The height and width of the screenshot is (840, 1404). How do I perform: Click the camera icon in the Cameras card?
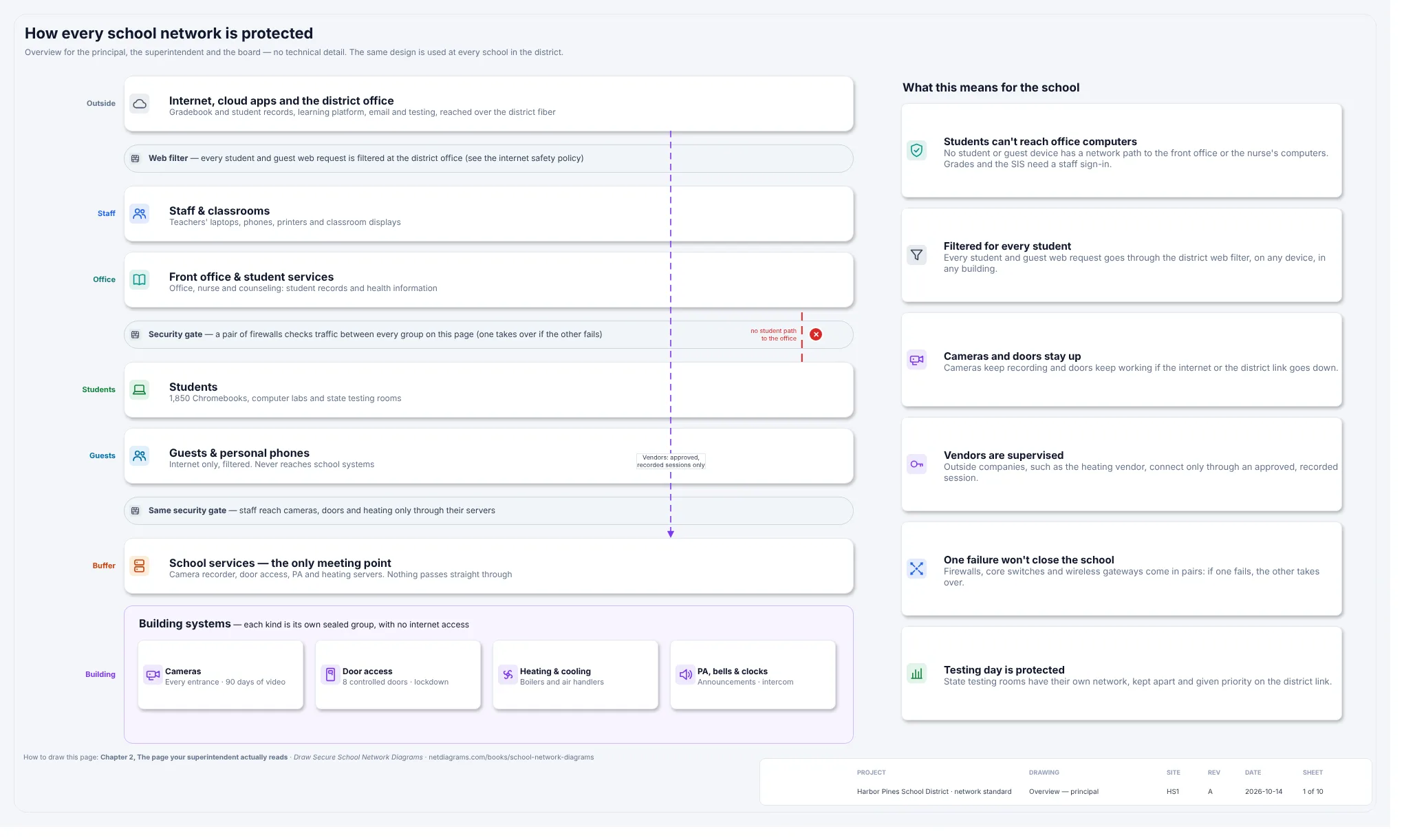tap(153, 675)
